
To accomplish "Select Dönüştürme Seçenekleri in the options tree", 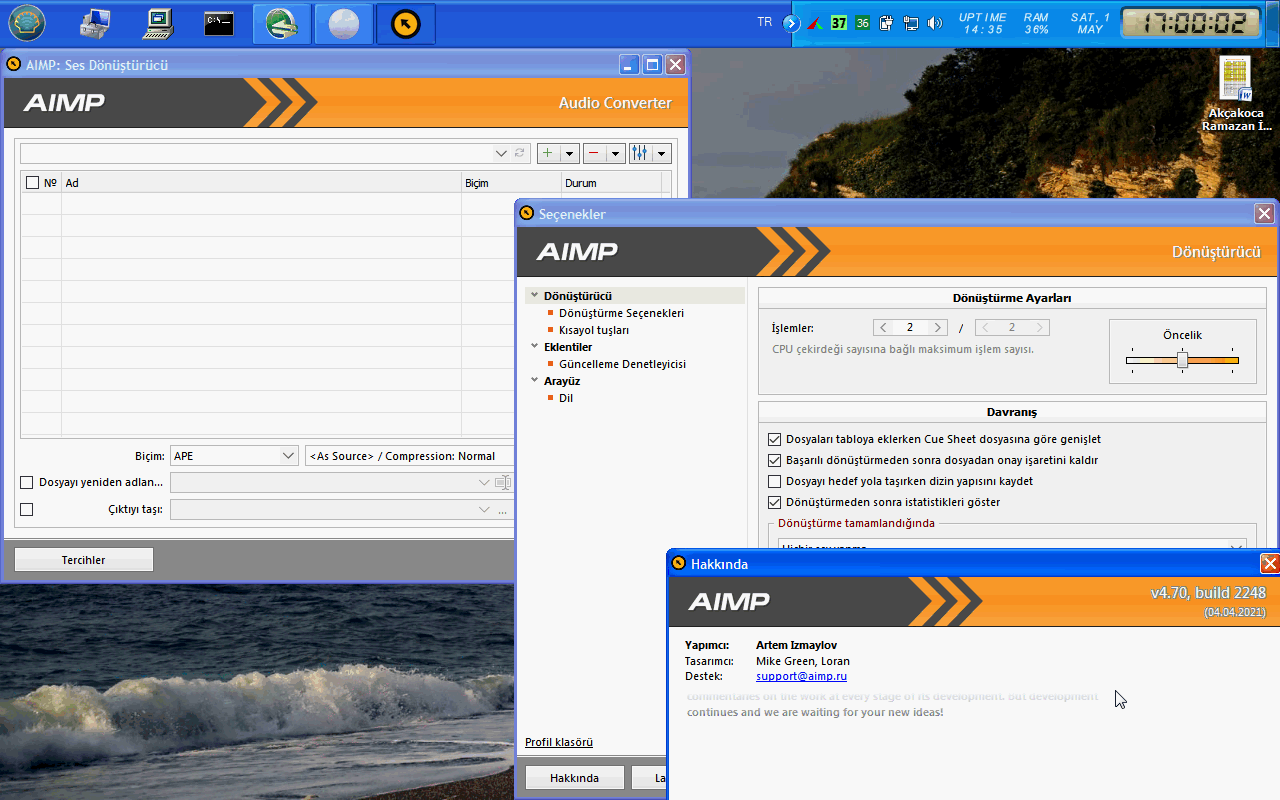I will pos(621,313).
